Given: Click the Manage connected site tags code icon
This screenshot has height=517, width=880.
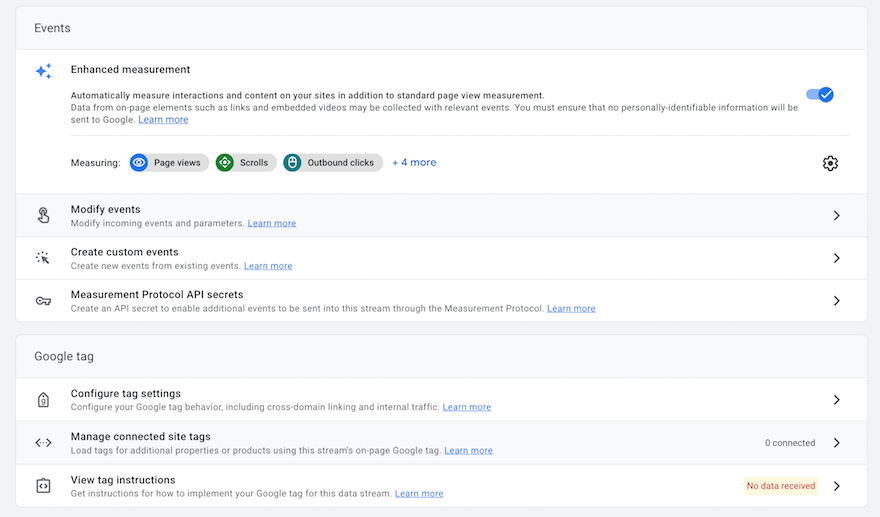Looking at the screenshot, I should point(43,443).
